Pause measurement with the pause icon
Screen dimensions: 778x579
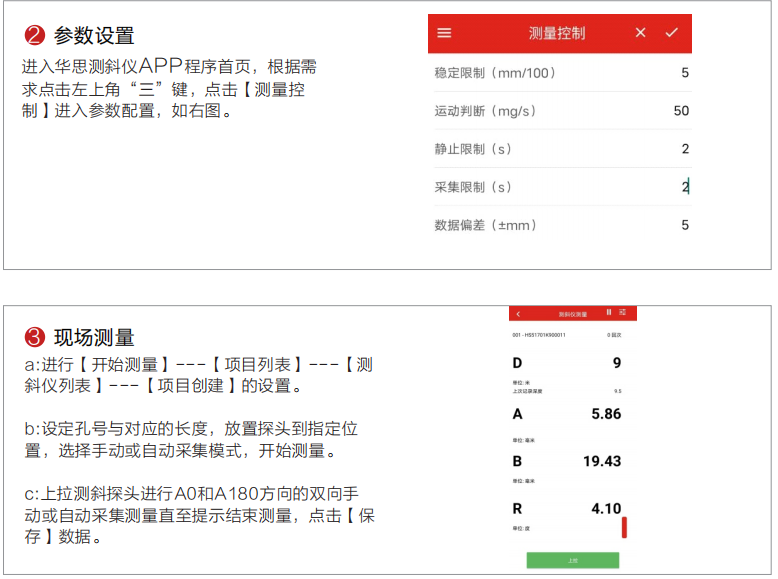[x=608, y=313]
